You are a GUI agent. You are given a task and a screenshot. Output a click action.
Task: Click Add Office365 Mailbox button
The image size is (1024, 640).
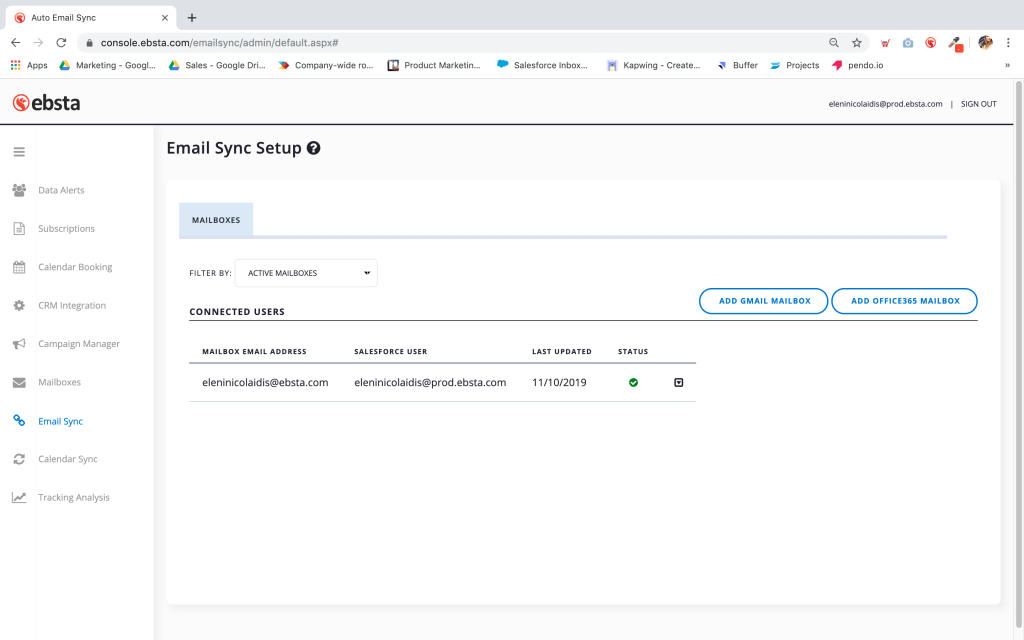coord(904,301)
